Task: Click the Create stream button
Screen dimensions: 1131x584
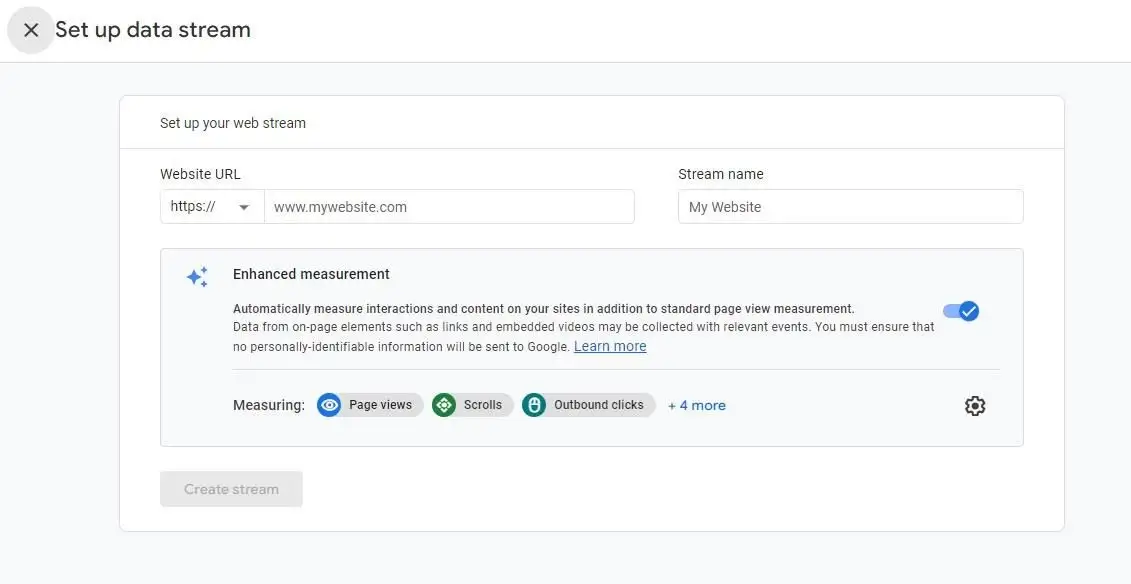Action: pyautogui.click(x=232, y=489)
